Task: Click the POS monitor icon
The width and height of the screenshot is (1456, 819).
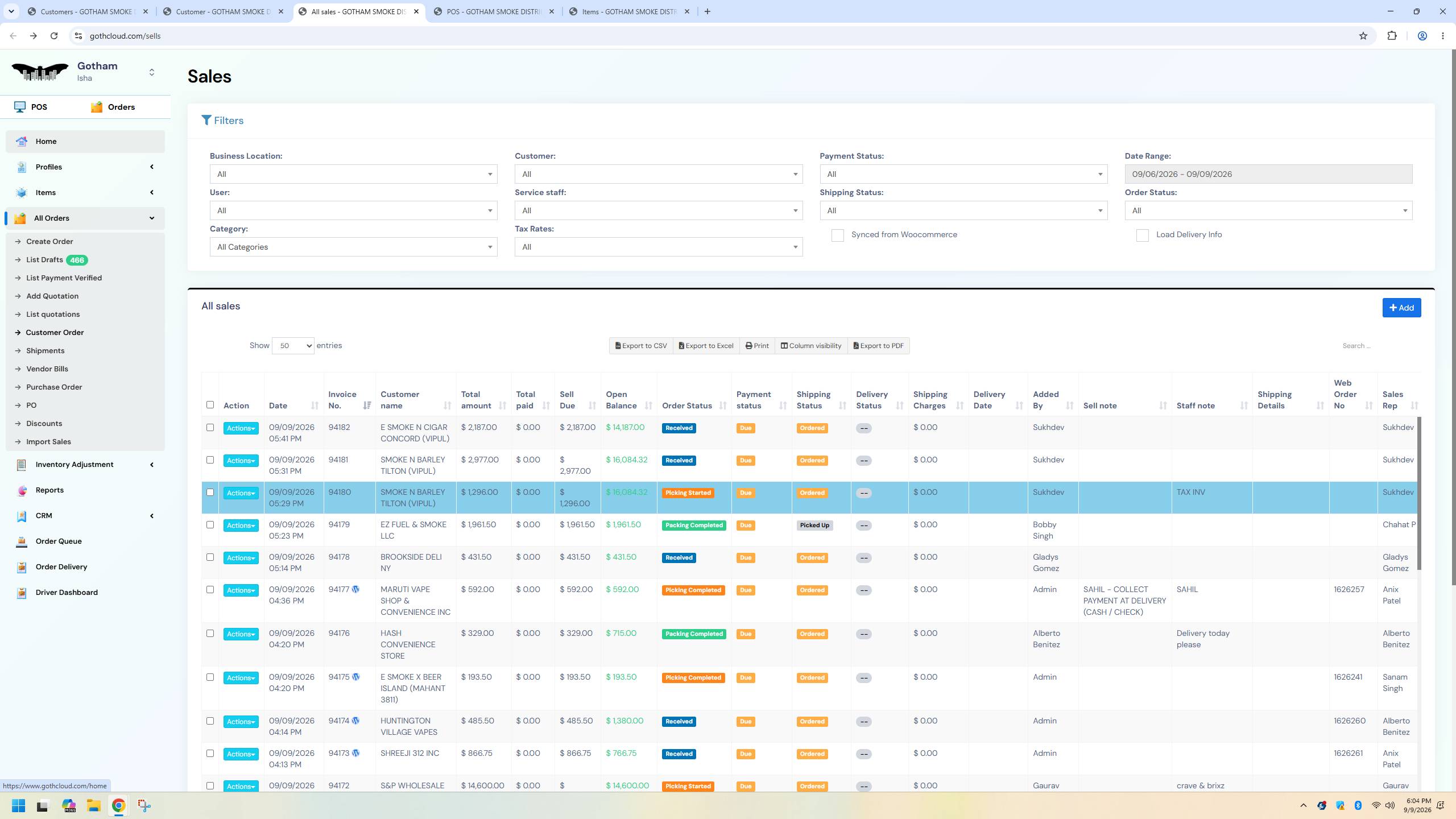Action: 20,107
